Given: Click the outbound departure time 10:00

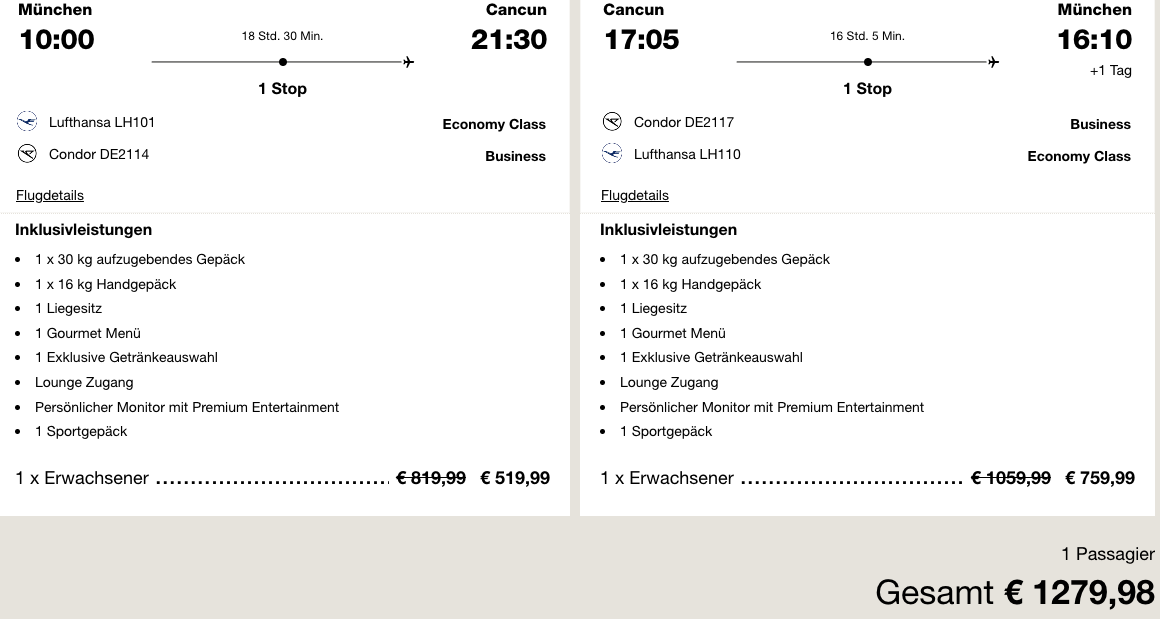Looking at the screenshot, I should pyautogui.click(x=56, y=40).
